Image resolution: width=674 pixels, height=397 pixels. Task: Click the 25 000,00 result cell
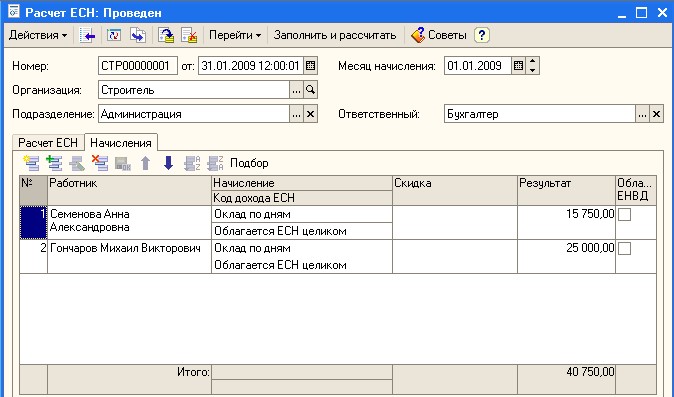pyautogui.click(x=567, y=257)
